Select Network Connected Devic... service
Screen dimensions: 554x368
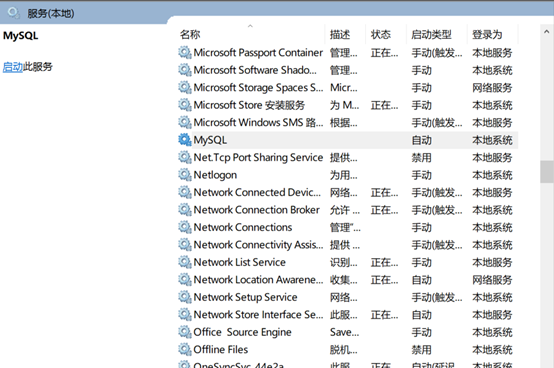click(x=257, y=192)
